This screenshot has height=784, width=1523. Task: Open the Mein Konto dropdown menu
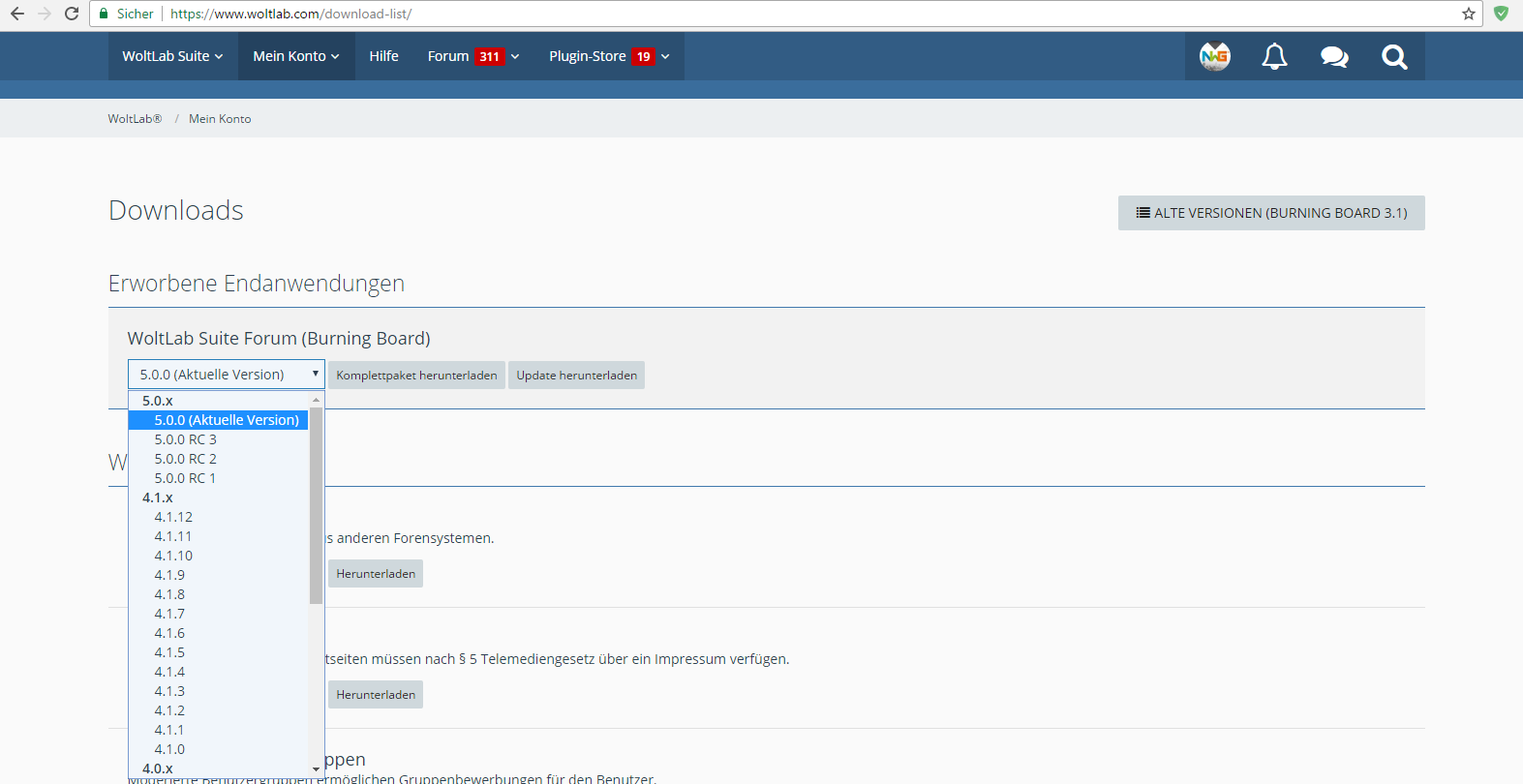[296, 56]
